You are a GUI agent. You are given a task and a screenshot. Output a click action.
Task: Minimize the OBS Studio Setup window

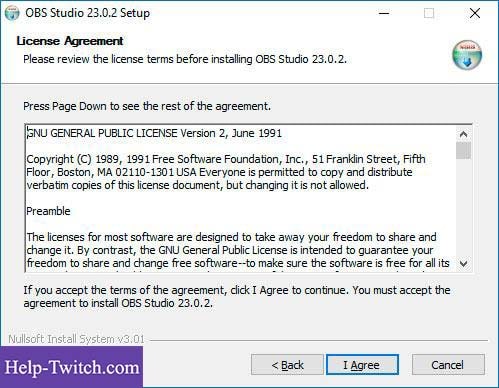point(384,13)
